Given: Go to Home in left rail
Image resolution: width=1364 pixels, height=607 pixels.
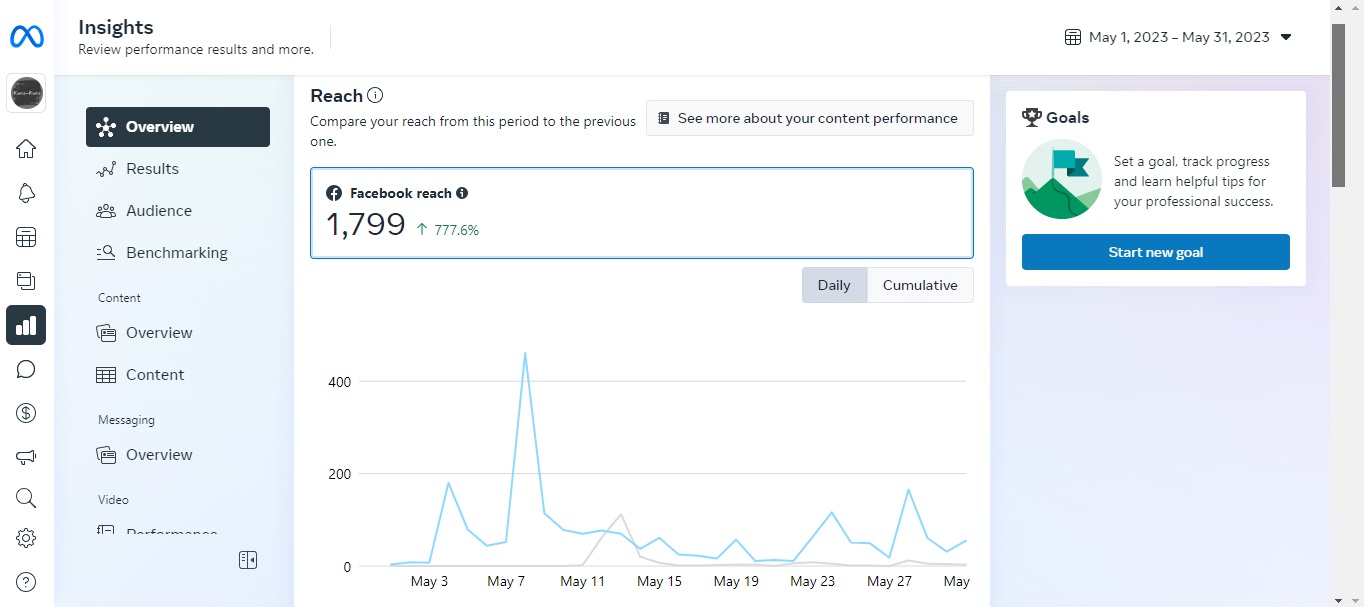Looking at the screenshot, I should coord(26,149).
